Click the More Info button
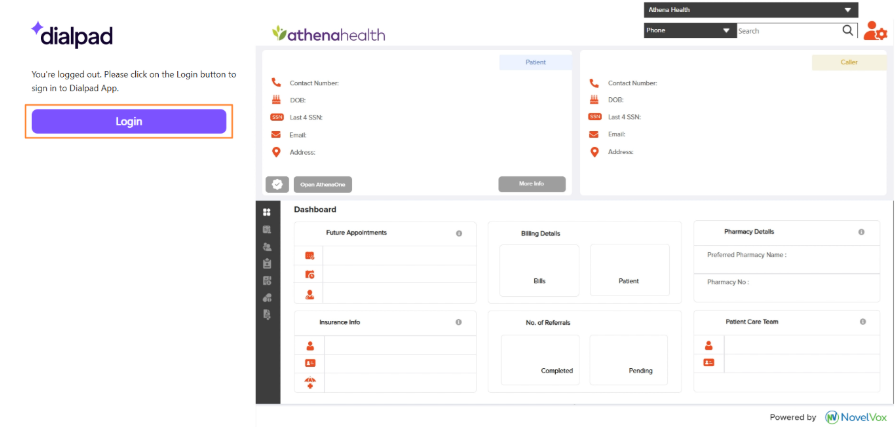Viewport: 895px width, 427px height. point(531,184)
